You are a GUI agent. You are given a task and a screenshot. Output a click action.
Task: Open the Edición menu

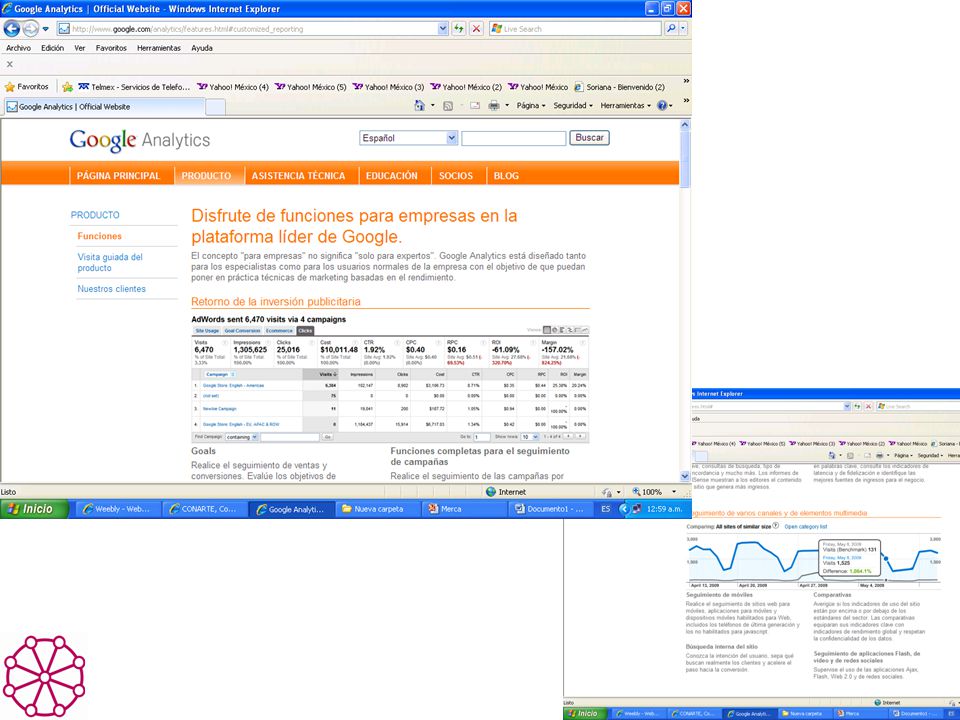coord(53,48)
